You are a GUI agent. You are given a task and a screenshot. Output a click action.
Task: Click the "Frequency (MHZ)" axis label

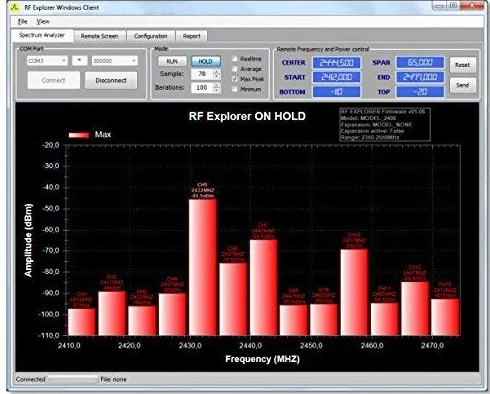pos(262,359)
